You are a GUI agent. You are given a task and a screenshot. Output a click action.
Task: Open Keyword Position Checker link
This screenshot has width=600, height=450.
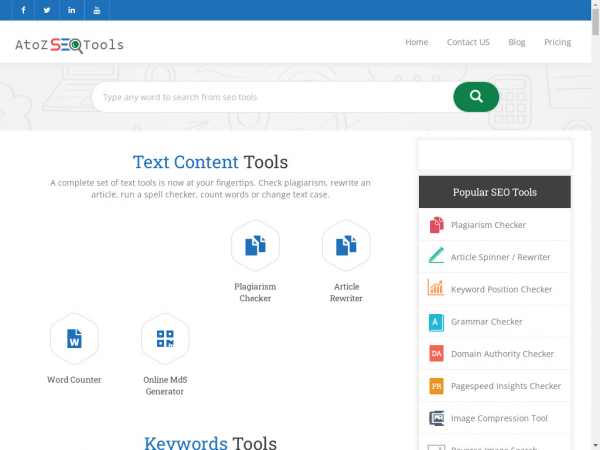click(x=501, y=289)
